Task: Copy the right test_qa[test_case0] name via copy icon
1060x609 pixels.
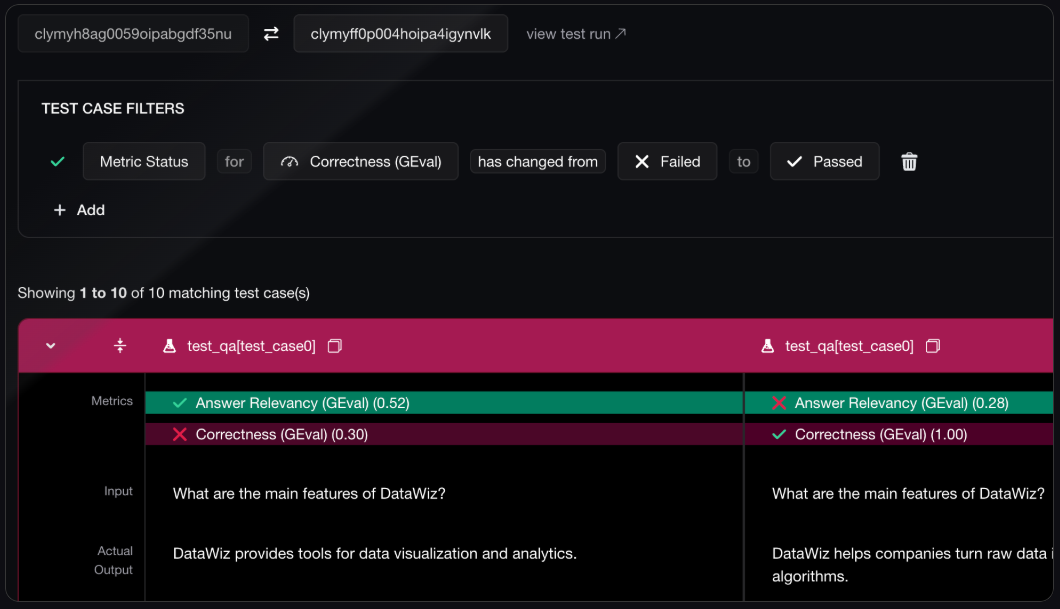Action: [932, 345]
